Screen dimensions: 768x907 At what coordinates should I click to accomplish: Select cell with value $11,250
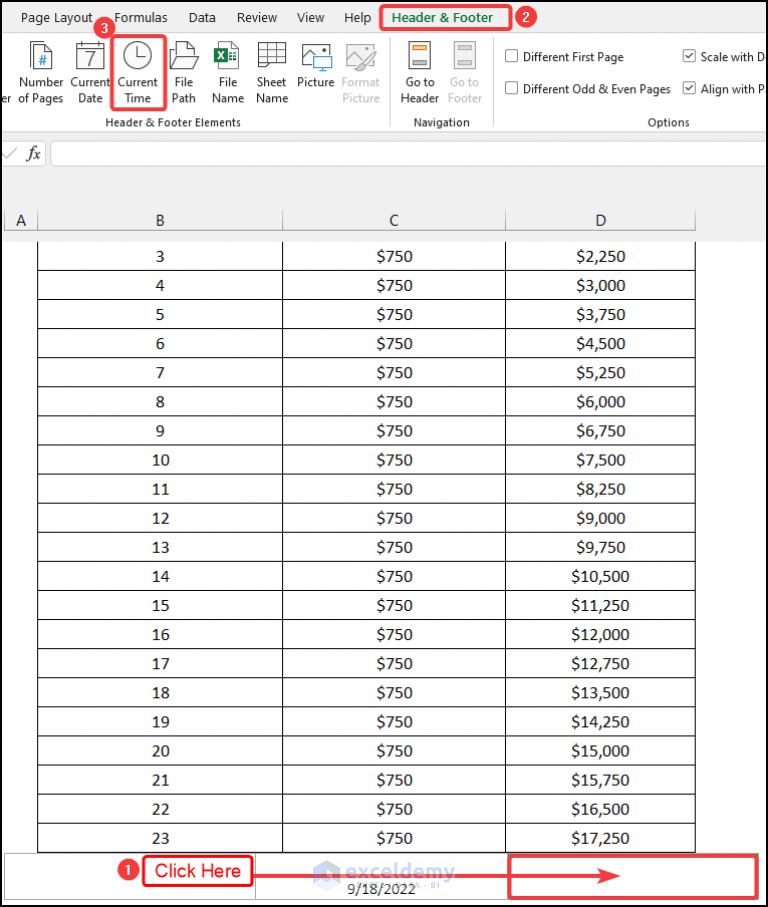(x=600, y=605)
